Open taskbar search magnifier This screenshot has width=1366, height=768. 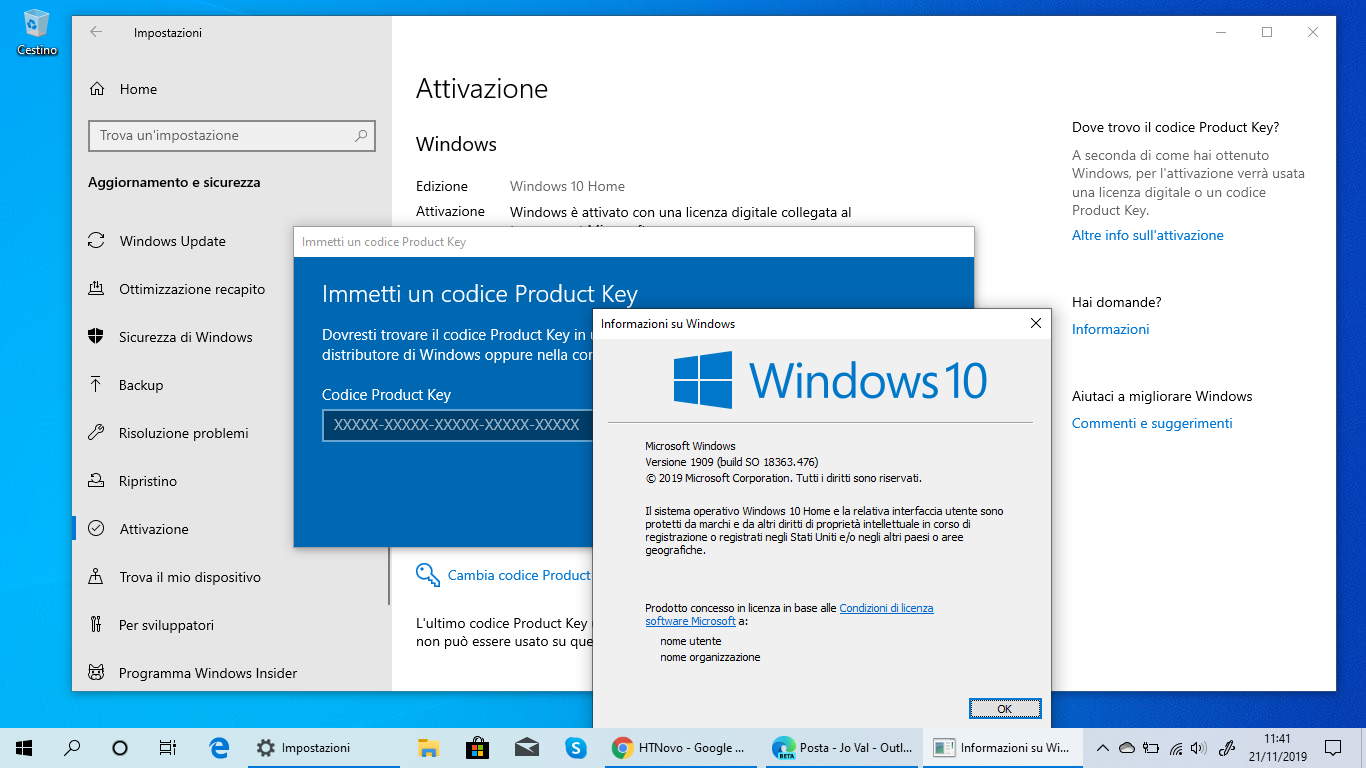pyautogui.click(x=72, y=747)
